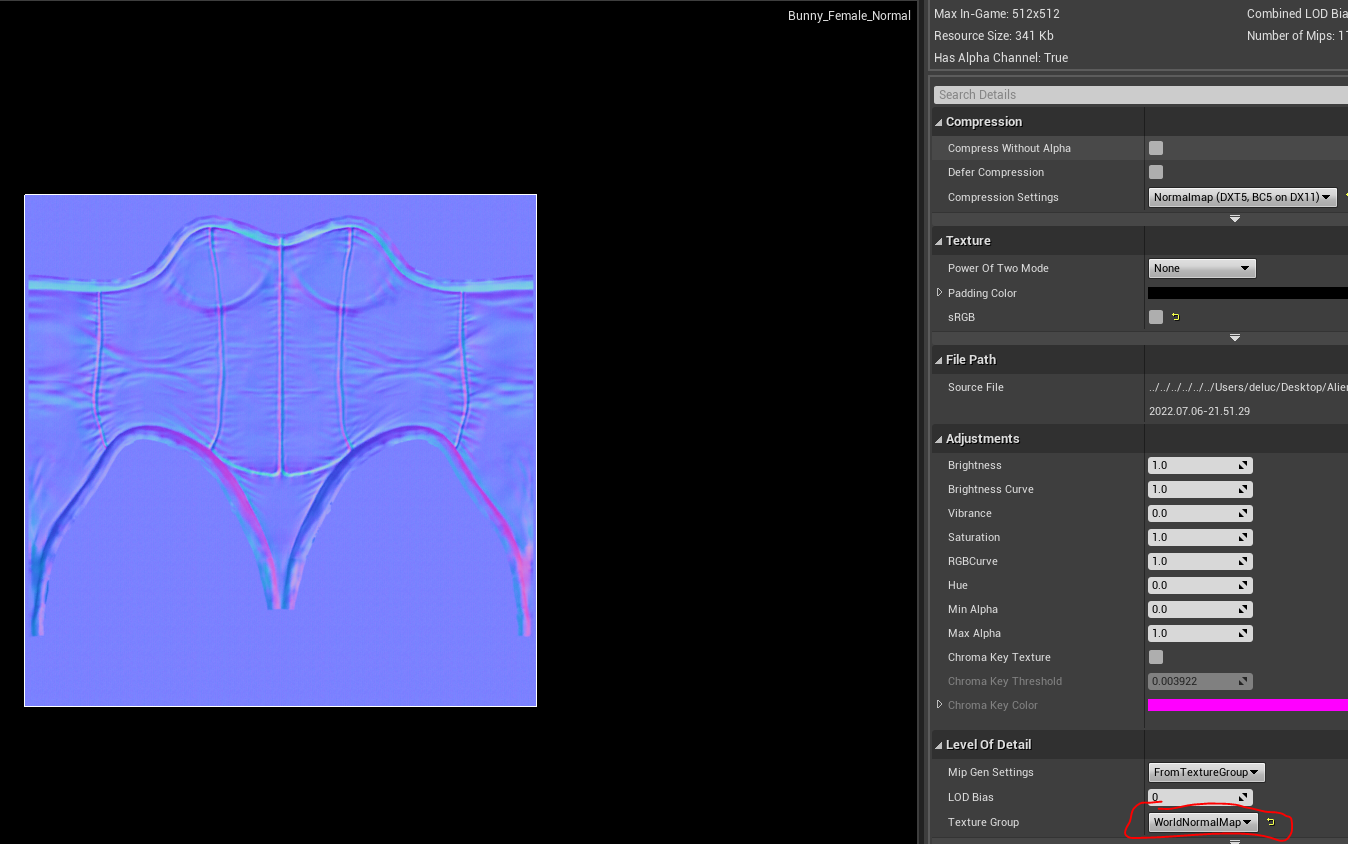Reset Texture Group to its default value
The image size is (1348, 844).
click(x=1269, y=821)
